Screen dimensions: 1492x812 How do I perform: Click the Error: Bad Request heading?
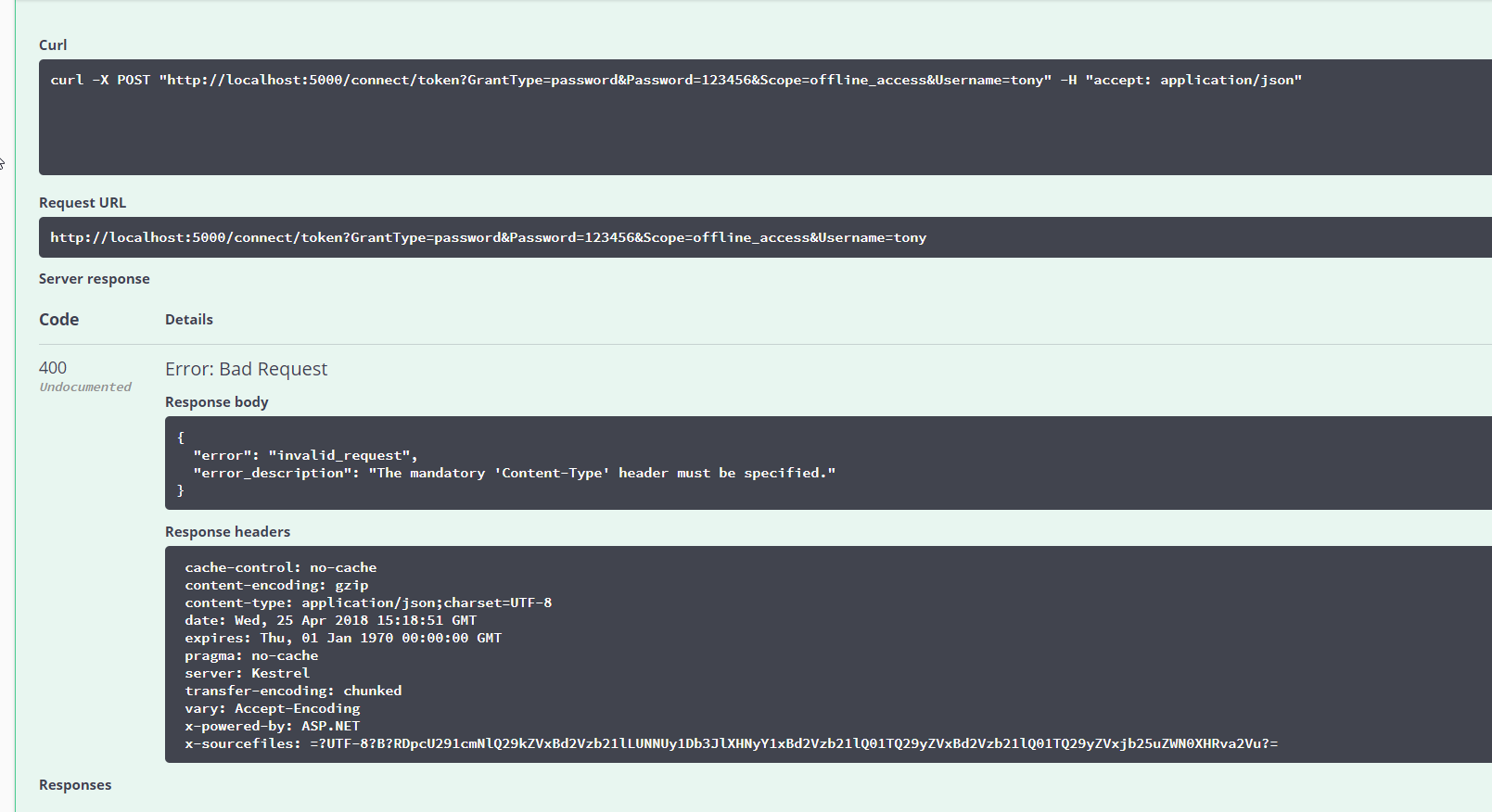click(x=246, y=368)
